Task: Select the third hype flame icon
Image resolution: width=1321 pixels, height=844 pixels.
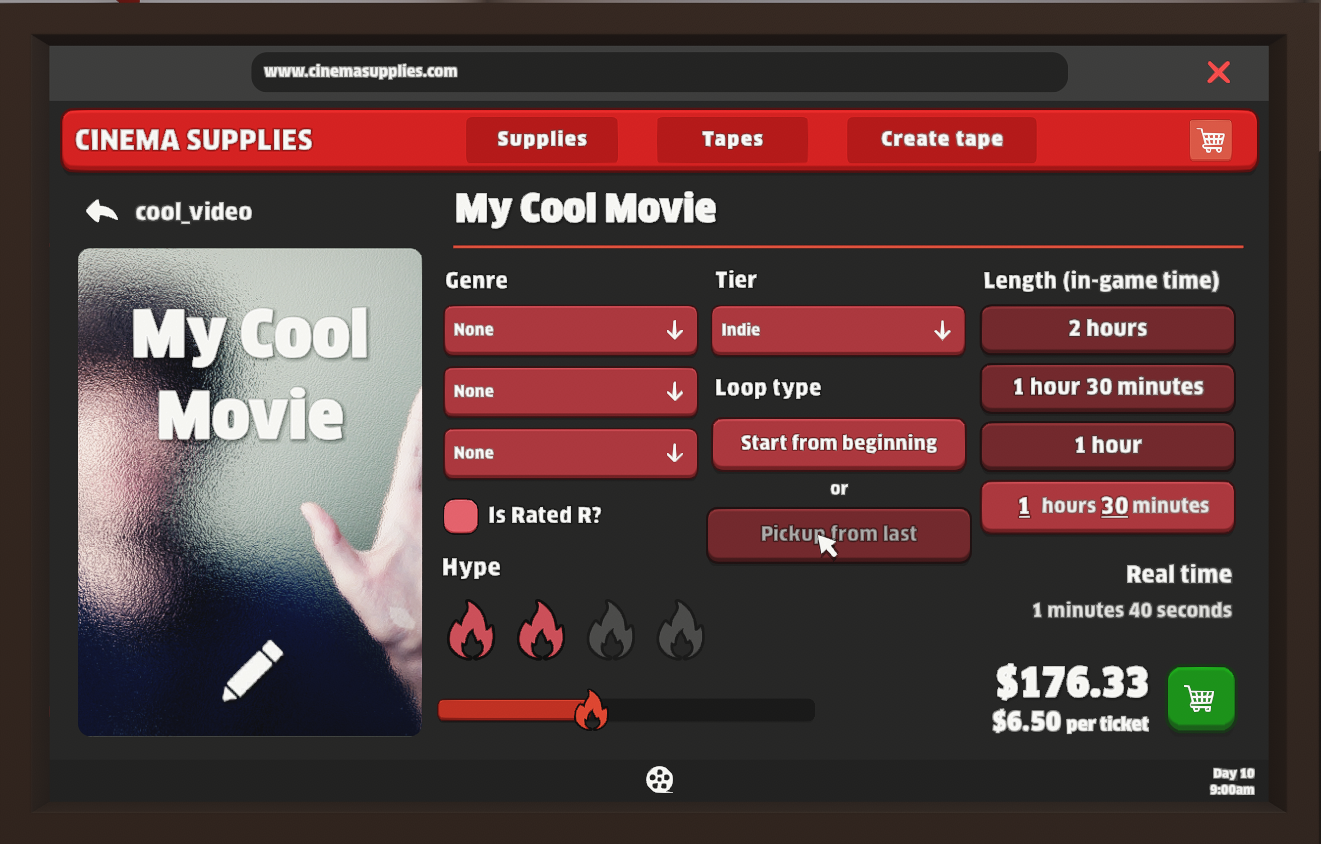Action: click(x=610, y=629)
